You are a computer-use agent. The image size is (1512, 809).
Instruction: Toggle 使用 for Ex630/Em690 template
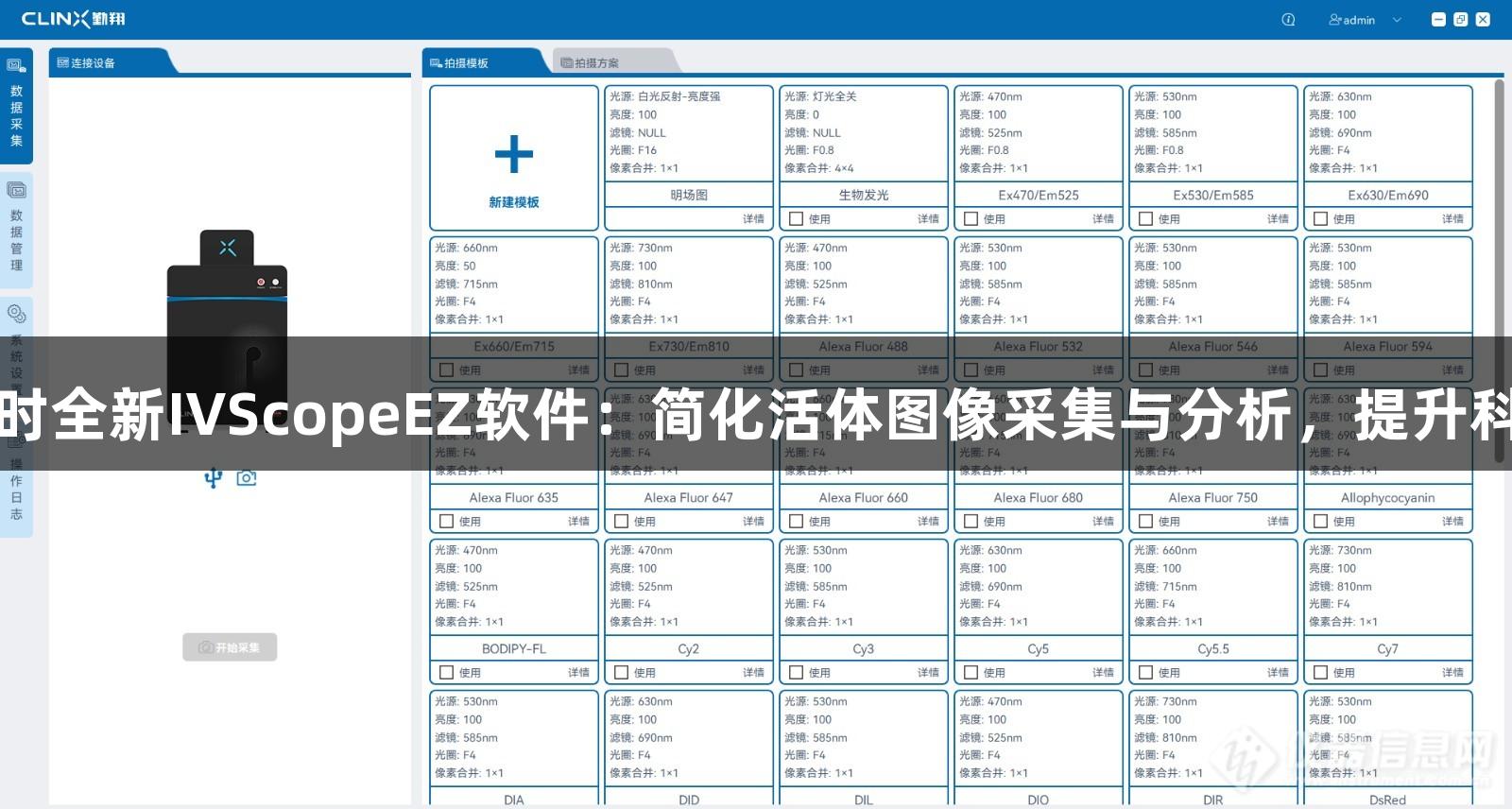[x=1320, y=218]
